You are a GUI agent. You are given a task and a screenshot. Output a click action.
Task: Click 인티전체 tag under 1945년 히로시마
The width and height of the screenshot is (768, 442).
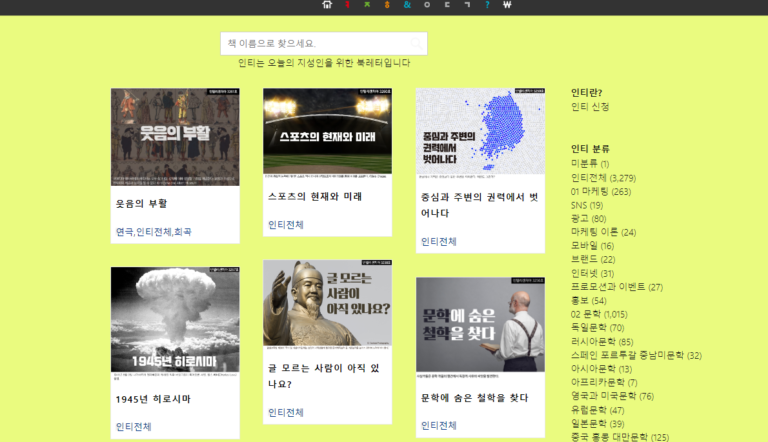(133, 427)
